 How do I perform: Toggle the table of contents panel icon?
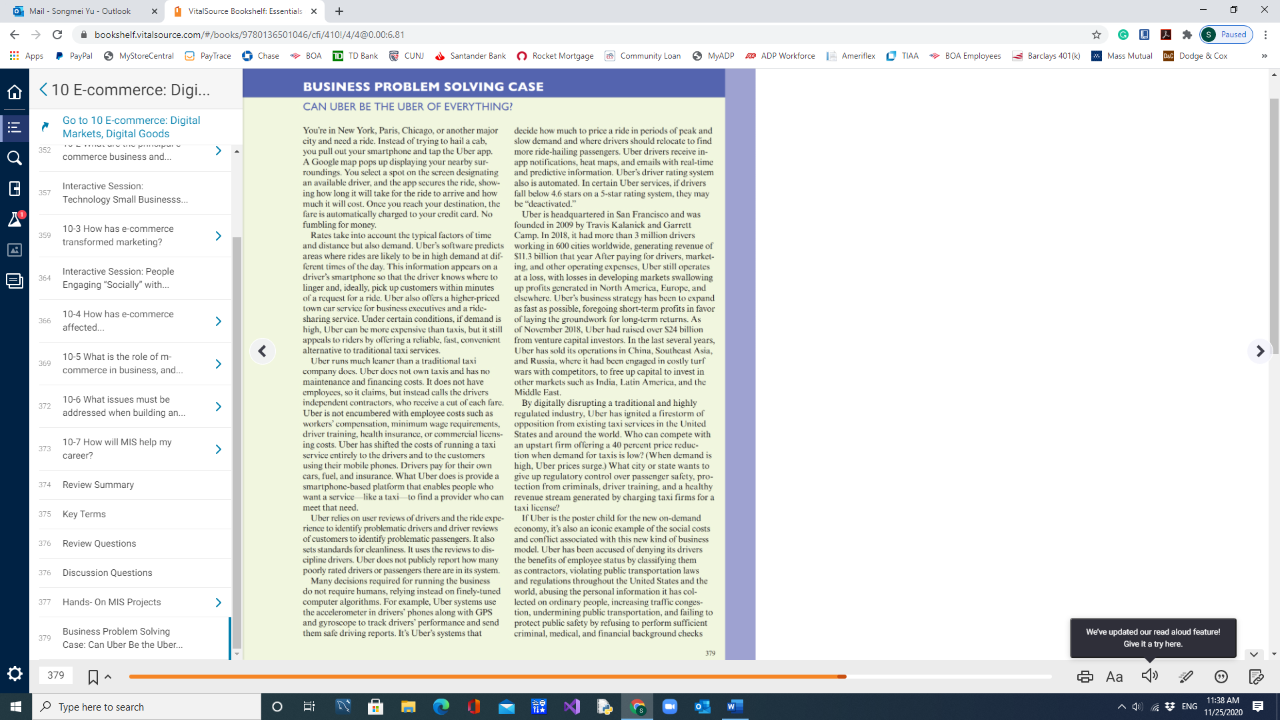click(x=14, y=127)
